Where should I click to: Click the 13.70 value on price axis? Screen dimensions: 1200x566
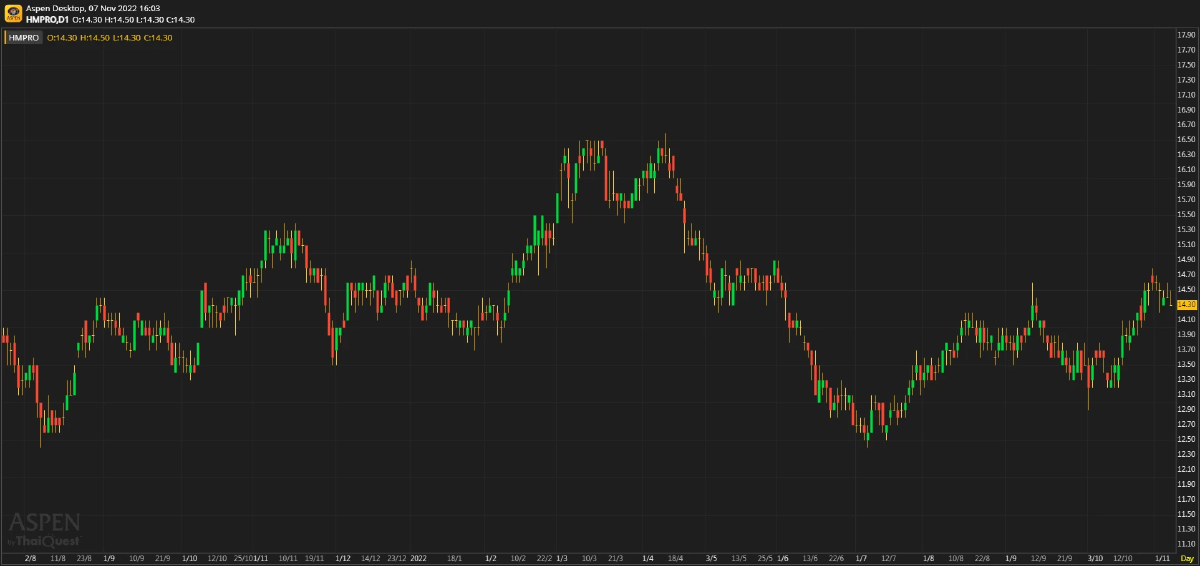1187,349
